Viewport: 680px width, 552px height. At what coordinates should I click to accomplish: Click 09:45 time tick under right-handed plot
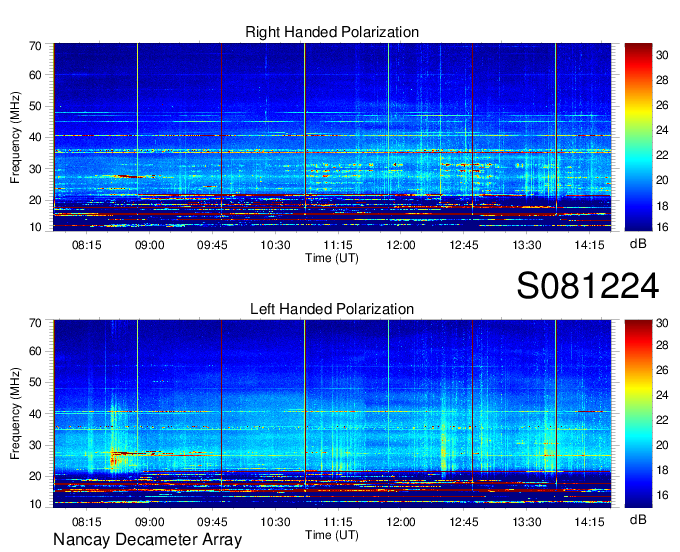click(212, 245)
